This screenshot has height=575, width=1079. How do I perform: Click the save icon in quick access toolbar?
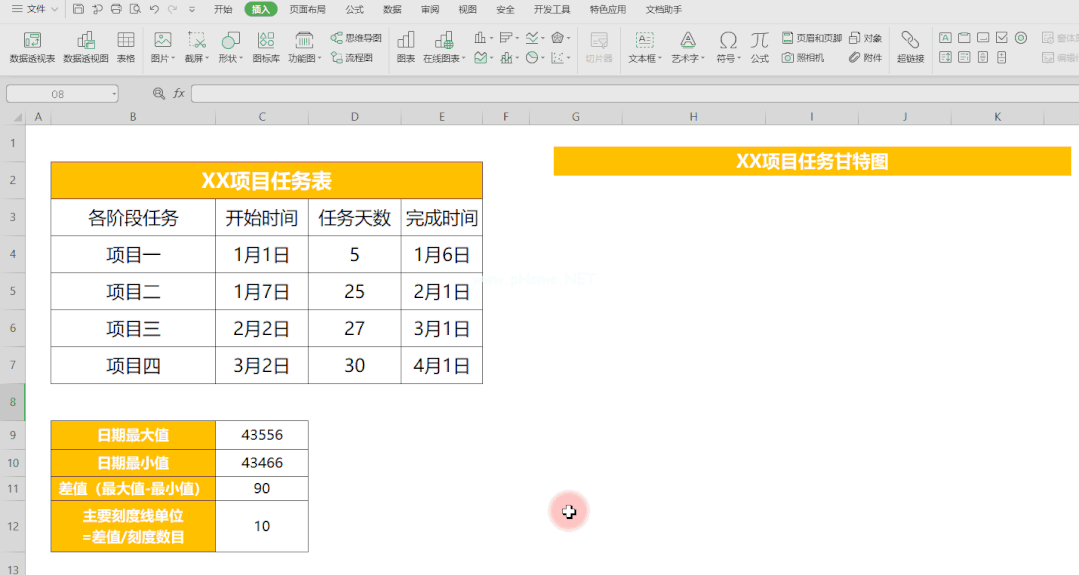coord(78,10)
